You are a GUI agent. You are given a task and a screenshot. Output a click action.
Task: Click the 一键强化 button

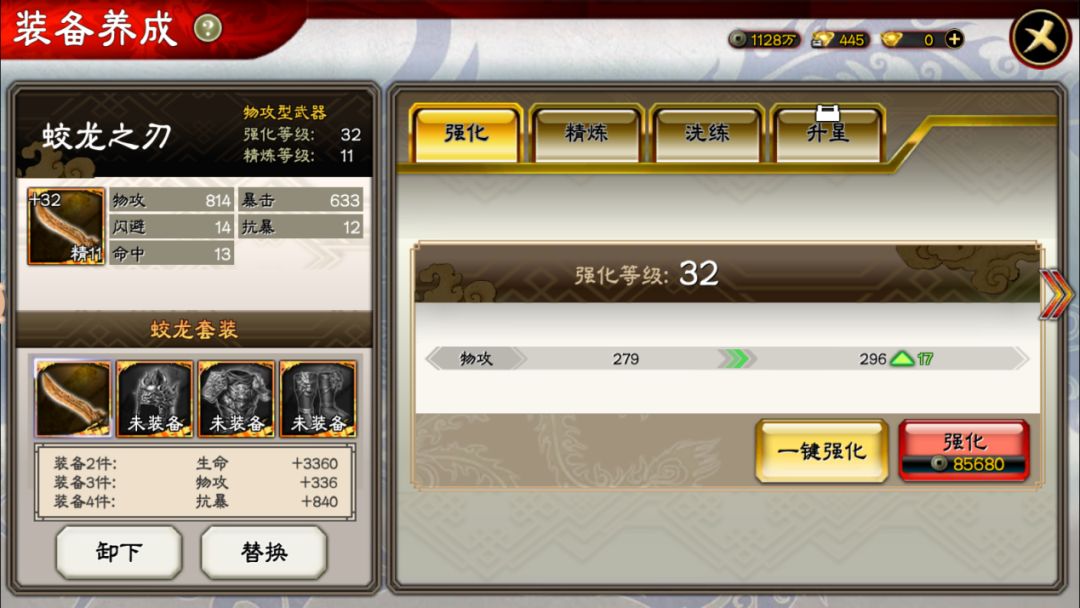tap(822, 451)
